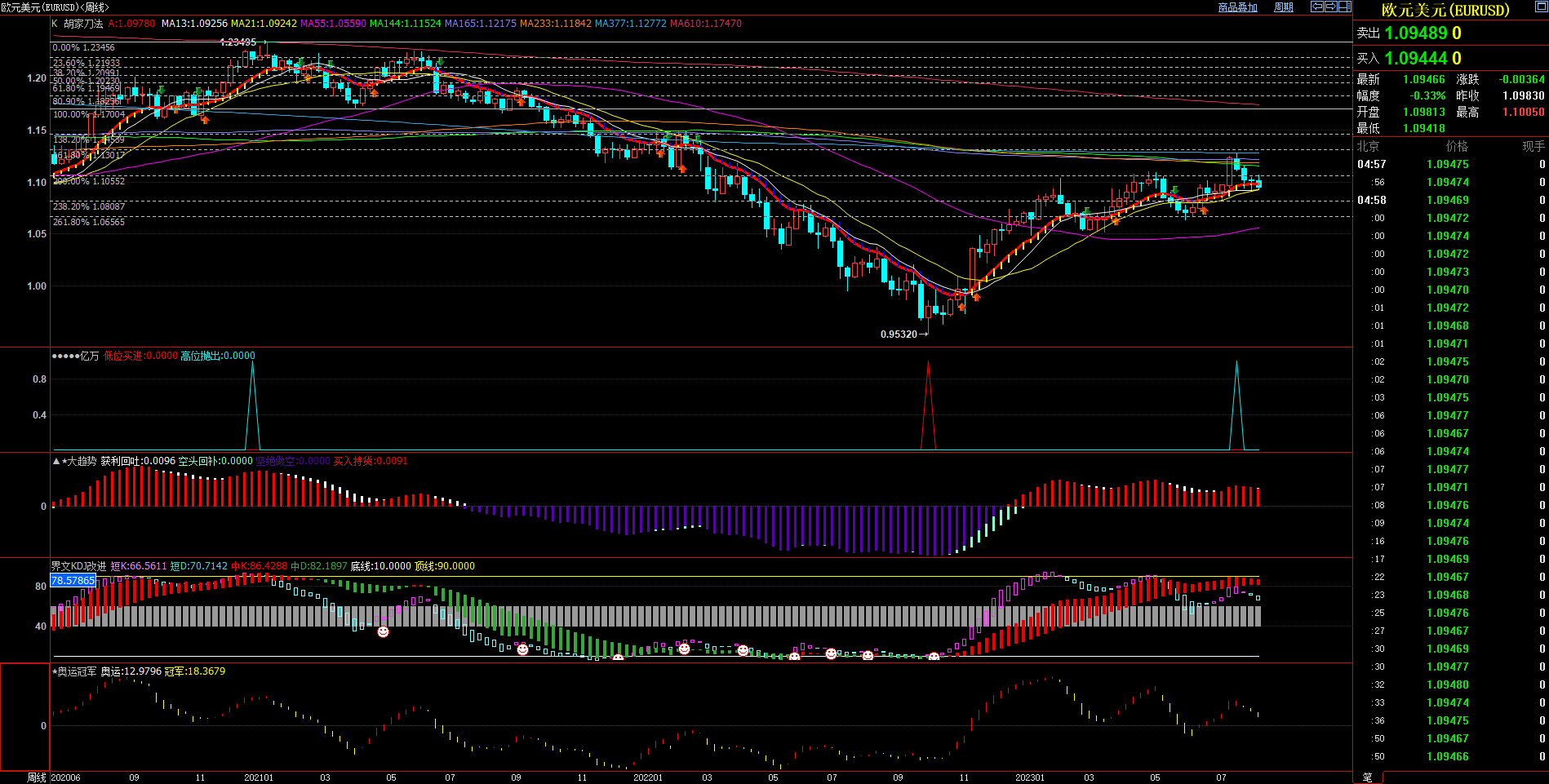
Task: Select the 大趋势 indicator title
Action: tap(82, 461)
